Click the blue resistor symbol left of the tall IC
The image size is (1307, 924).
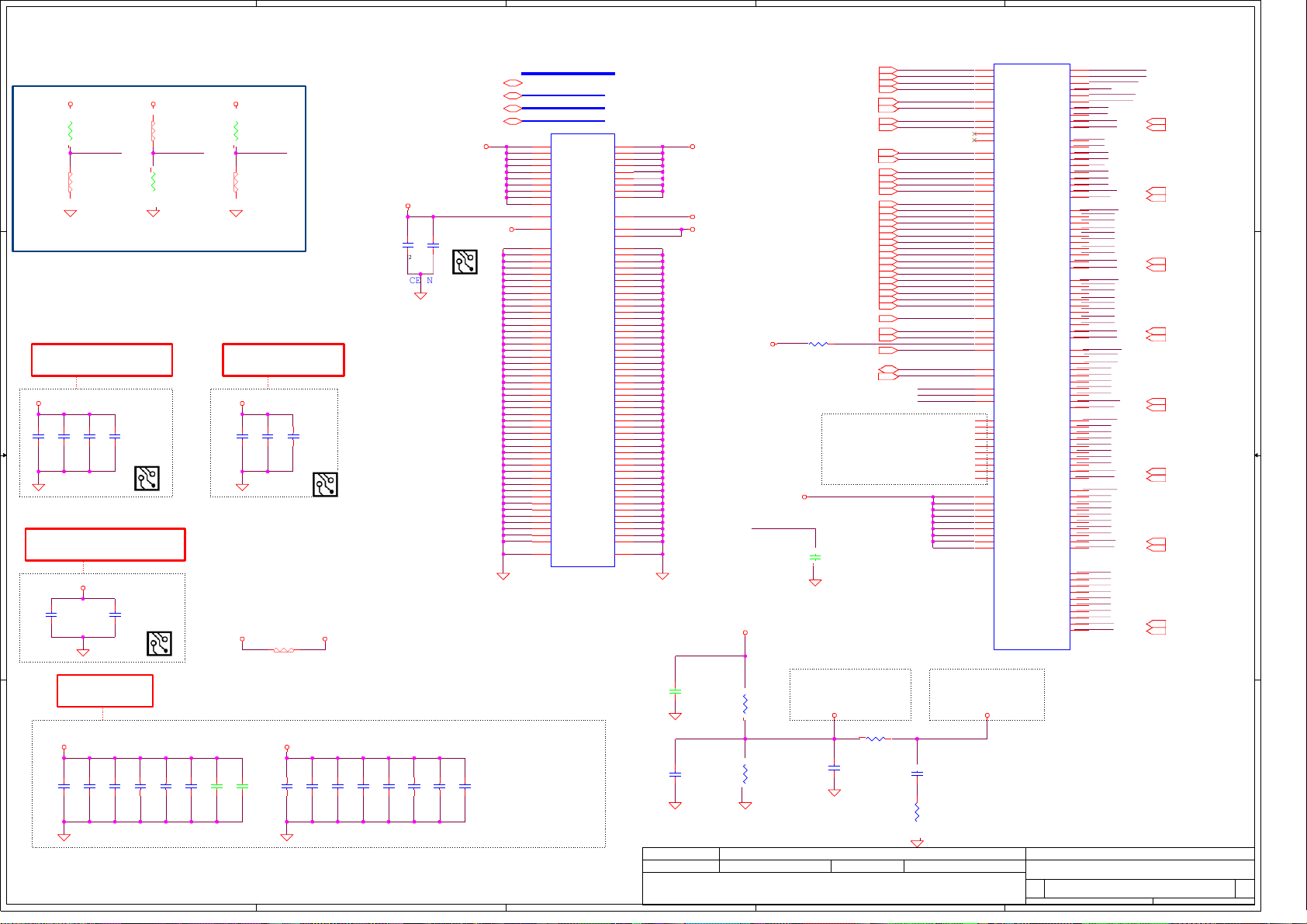coord(818,344)
